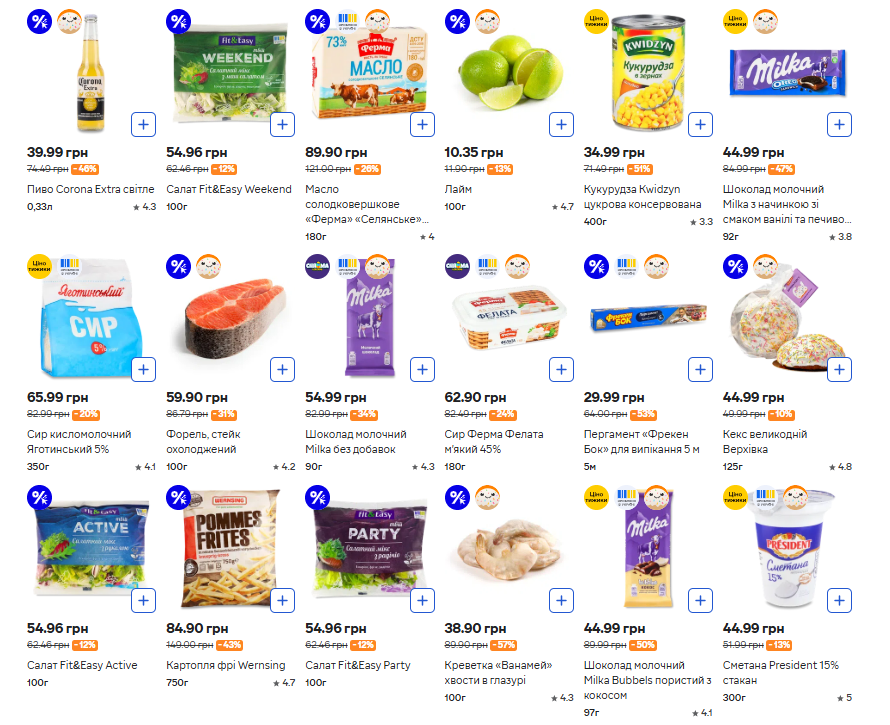Add Corona Extra beer to cart
This screenshot has width=890, height=725.
[143, 125]
